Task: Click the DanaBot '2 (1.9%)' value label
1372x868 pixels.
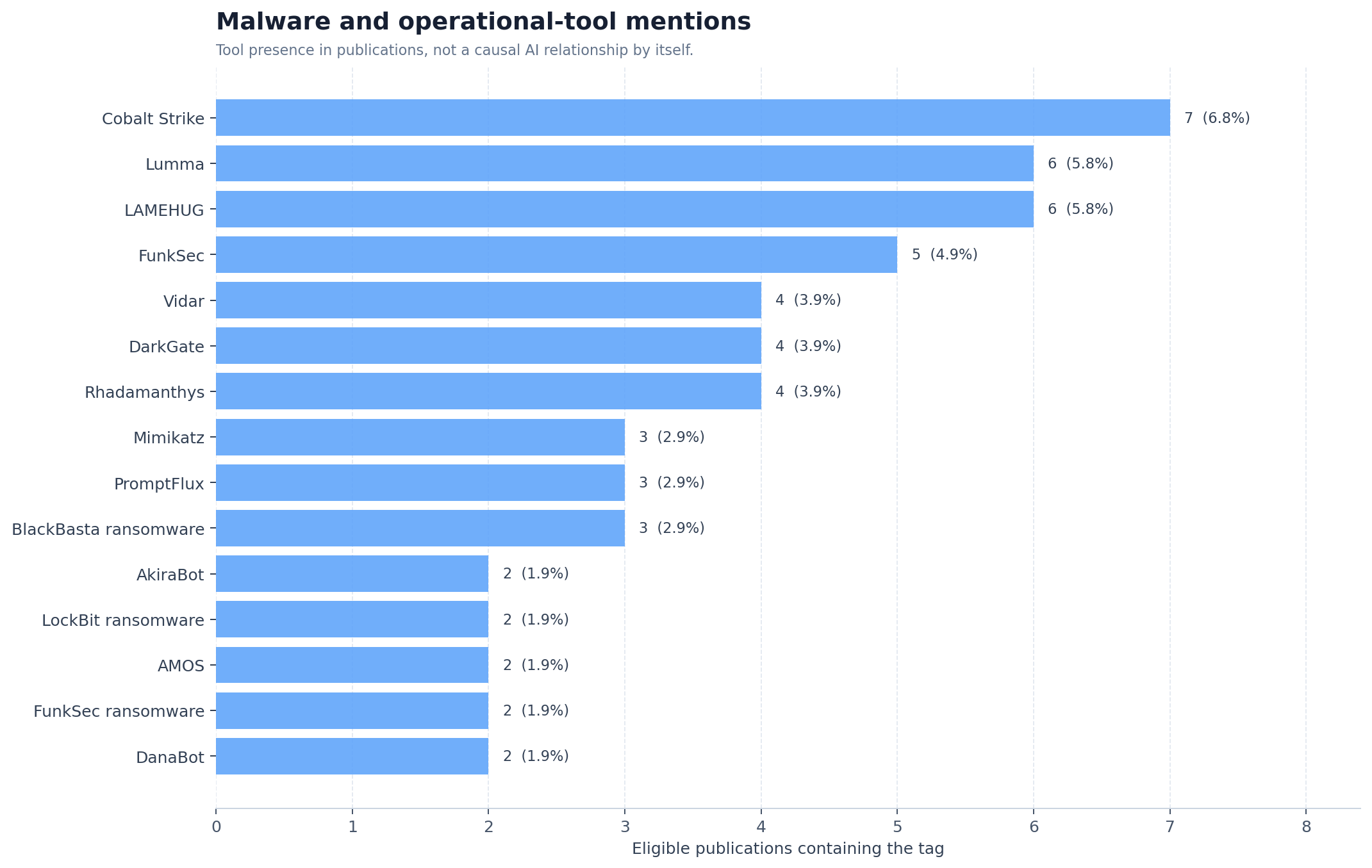Action: 536,756
